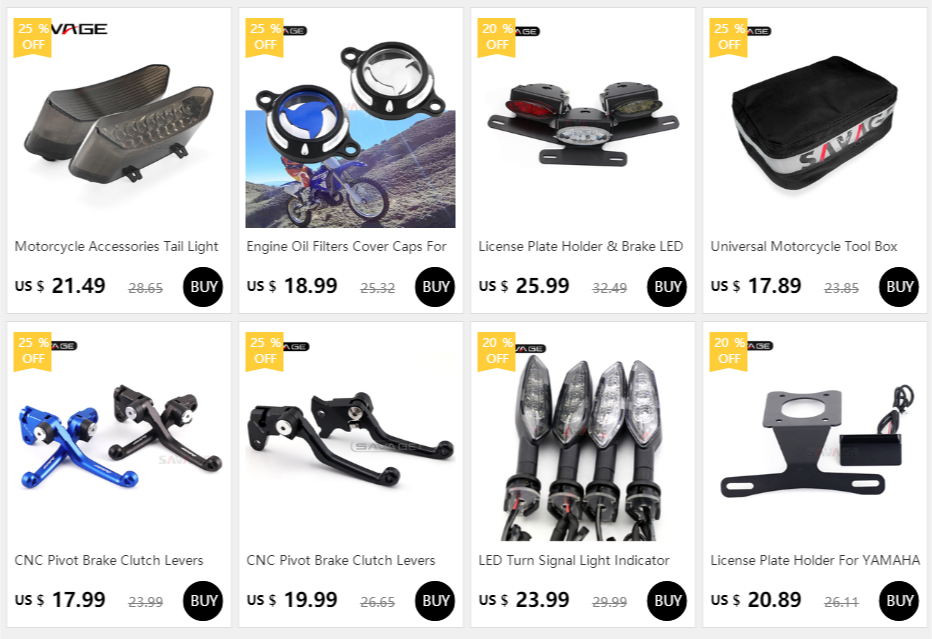Click BUY for the $17.99 CNC Pivot Levers
The height and width of the screenshot is (639, 932).
[x=203, y=601]
